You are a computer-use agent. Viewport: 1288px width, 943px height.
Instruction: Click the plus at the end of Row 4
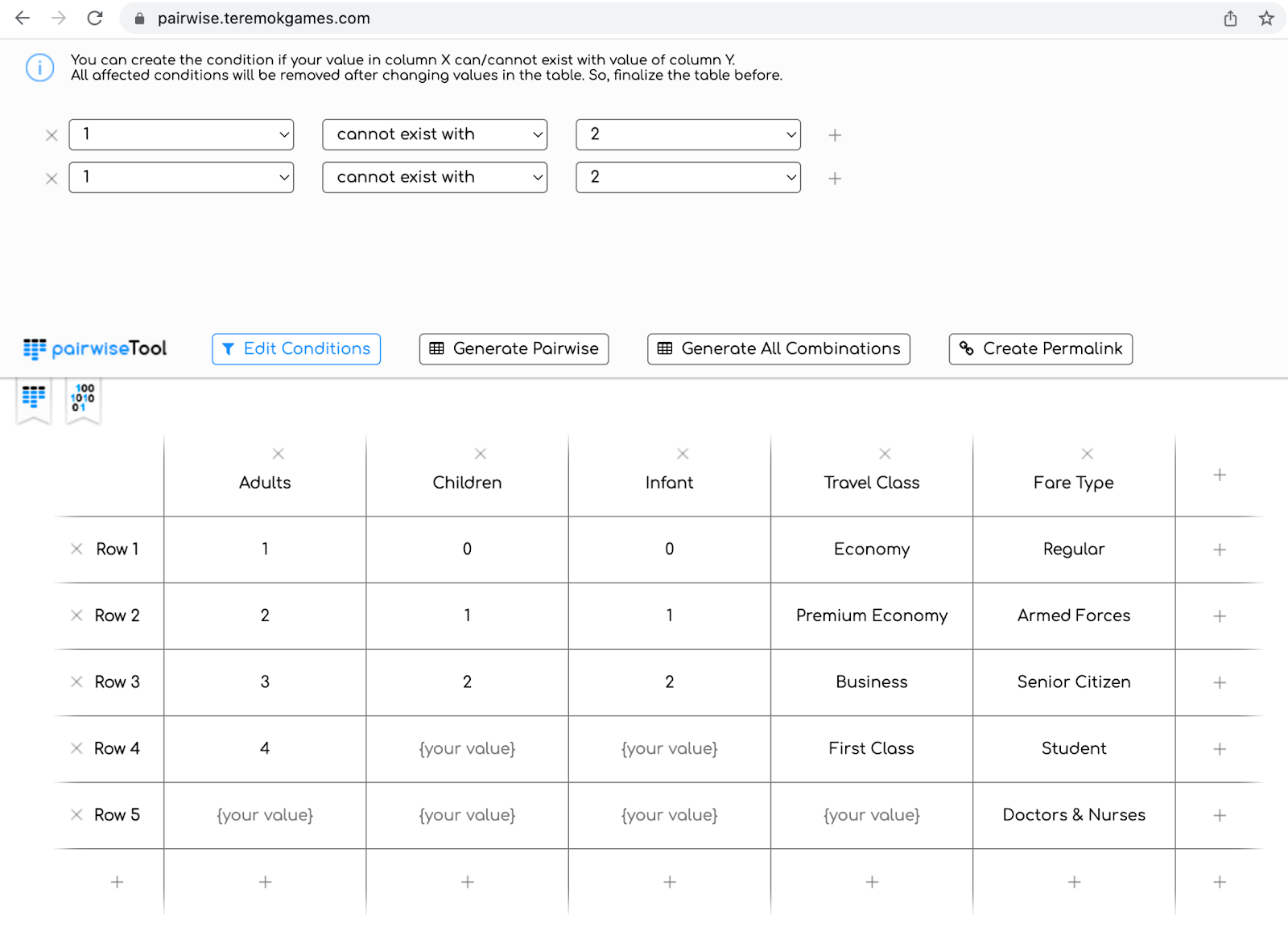pos(1220,749)
